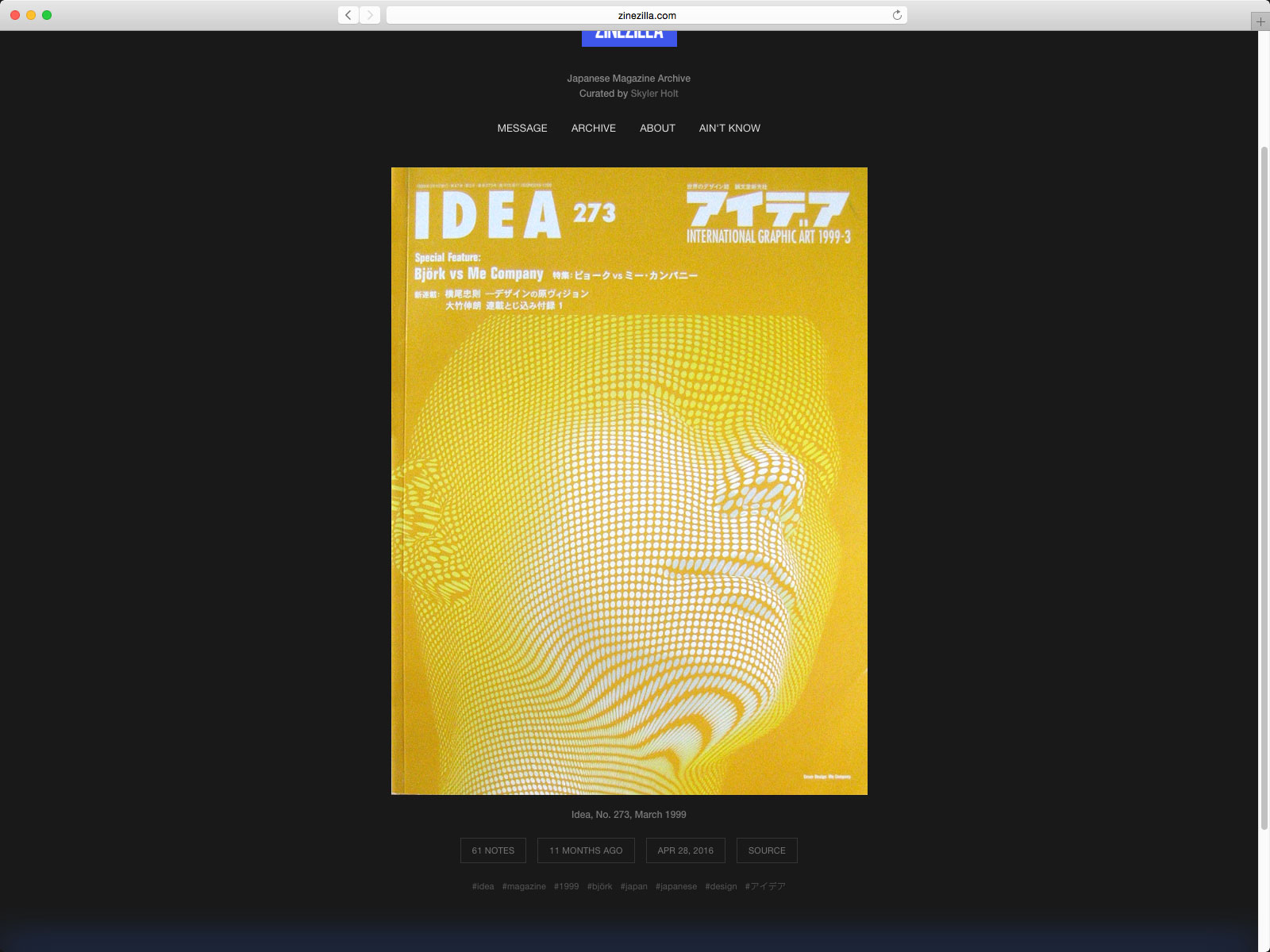Screen dimensions: 1270x952
Task: Go forward with the browser forward arrow
Action: [370, 15]
